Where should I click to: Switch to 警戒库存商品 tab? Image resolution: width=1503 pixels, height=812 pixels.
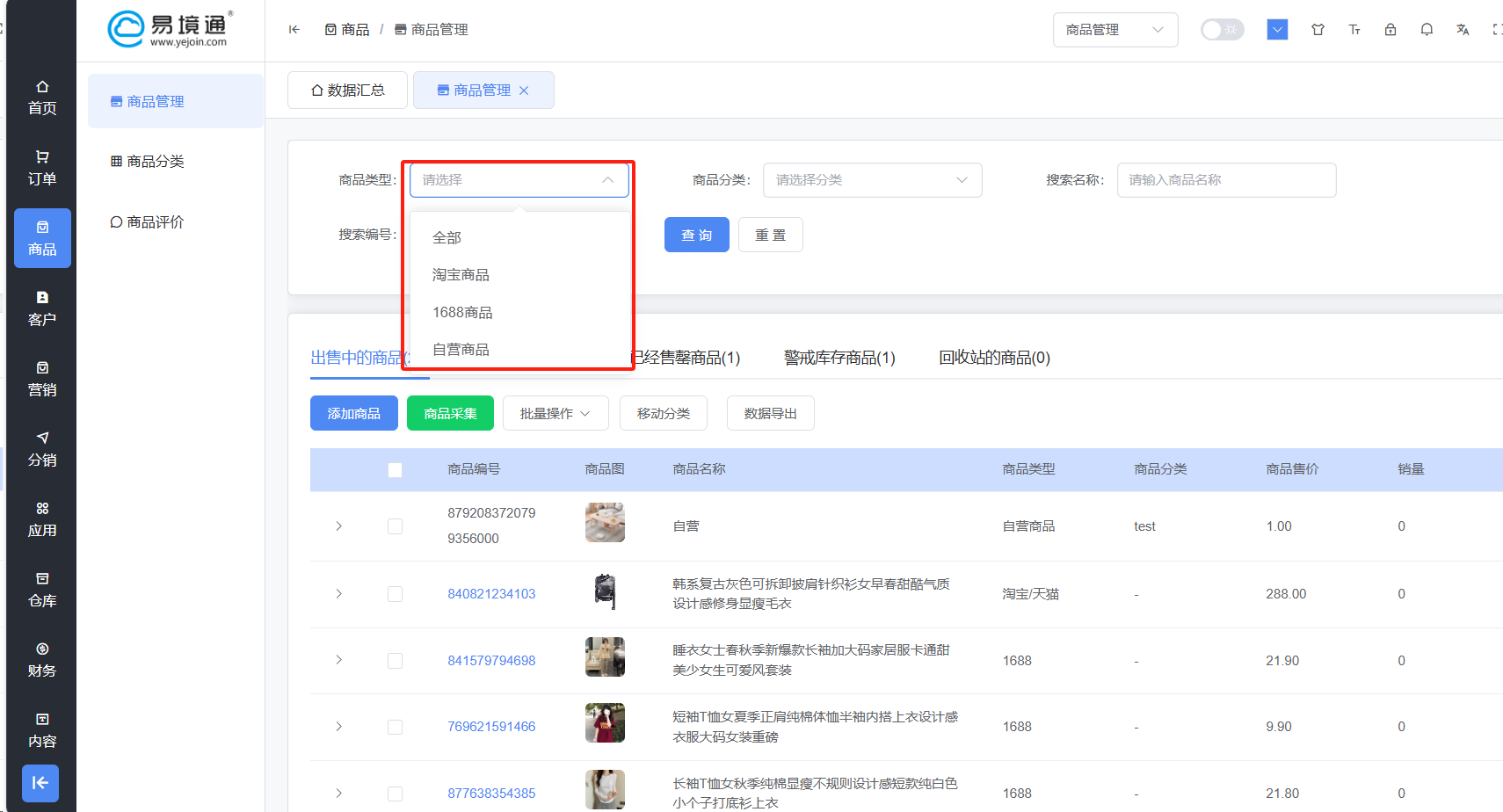pos(839,358)
